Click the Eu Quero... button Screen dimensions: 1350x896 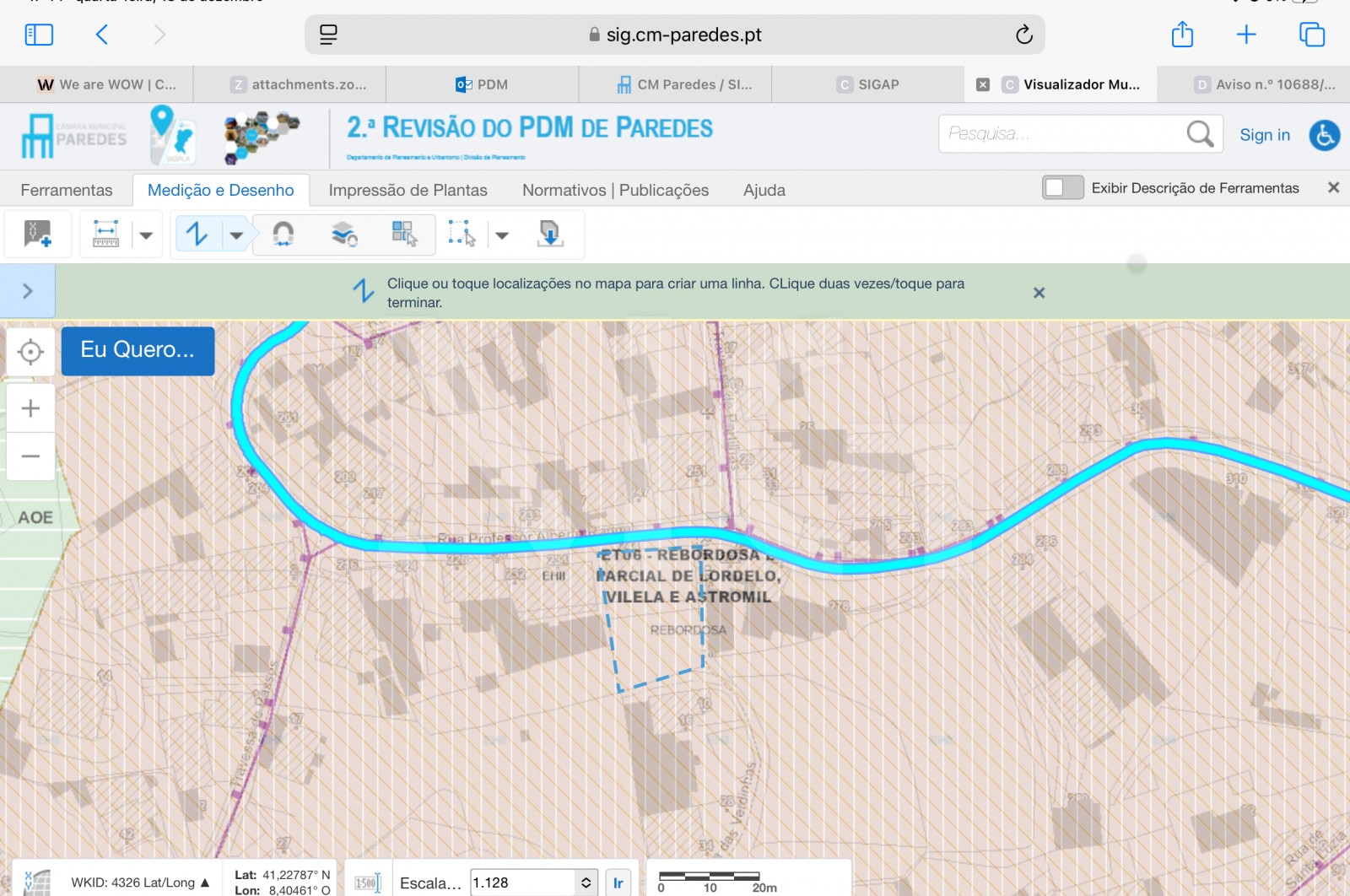(x=137, y=350)
